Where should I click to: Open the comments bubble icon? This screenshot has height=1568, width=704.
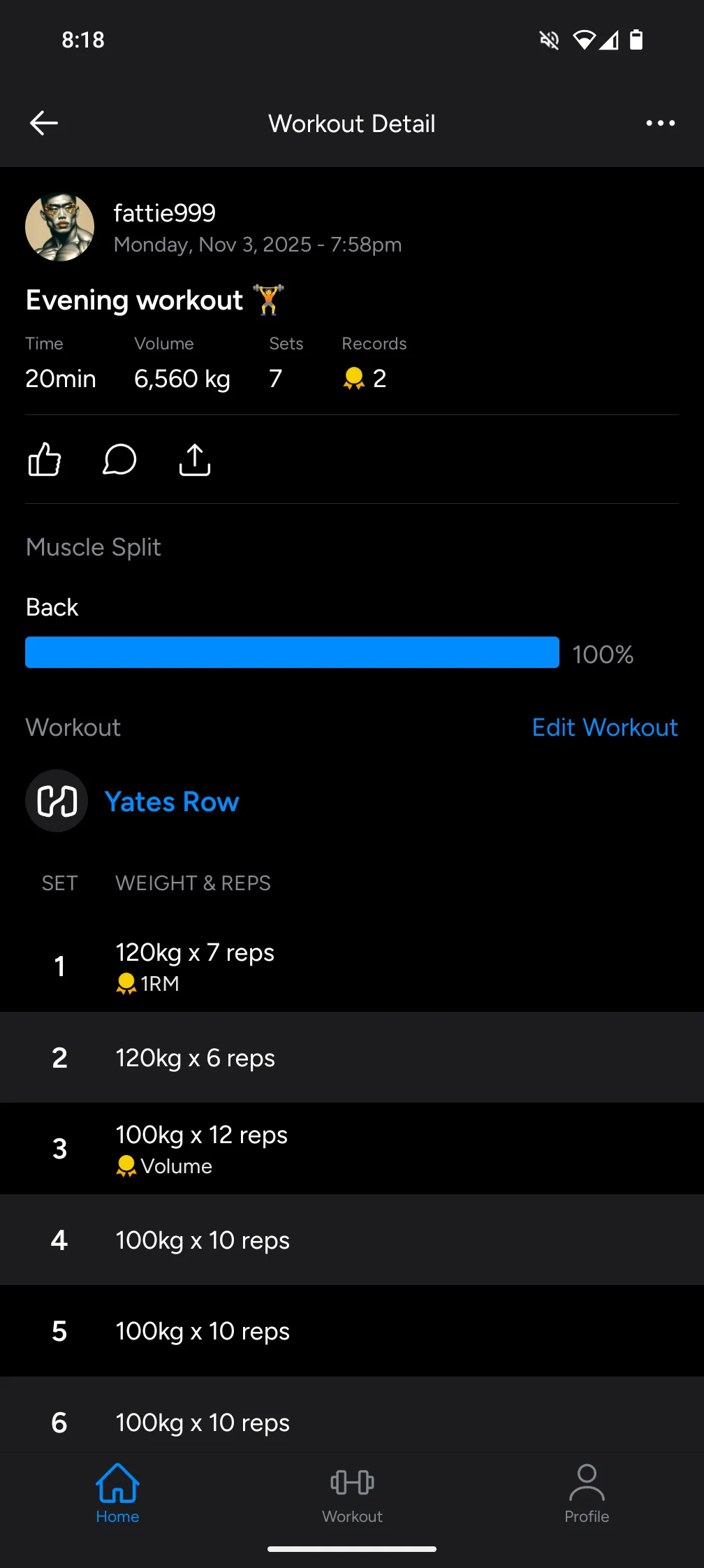point(119,460)
